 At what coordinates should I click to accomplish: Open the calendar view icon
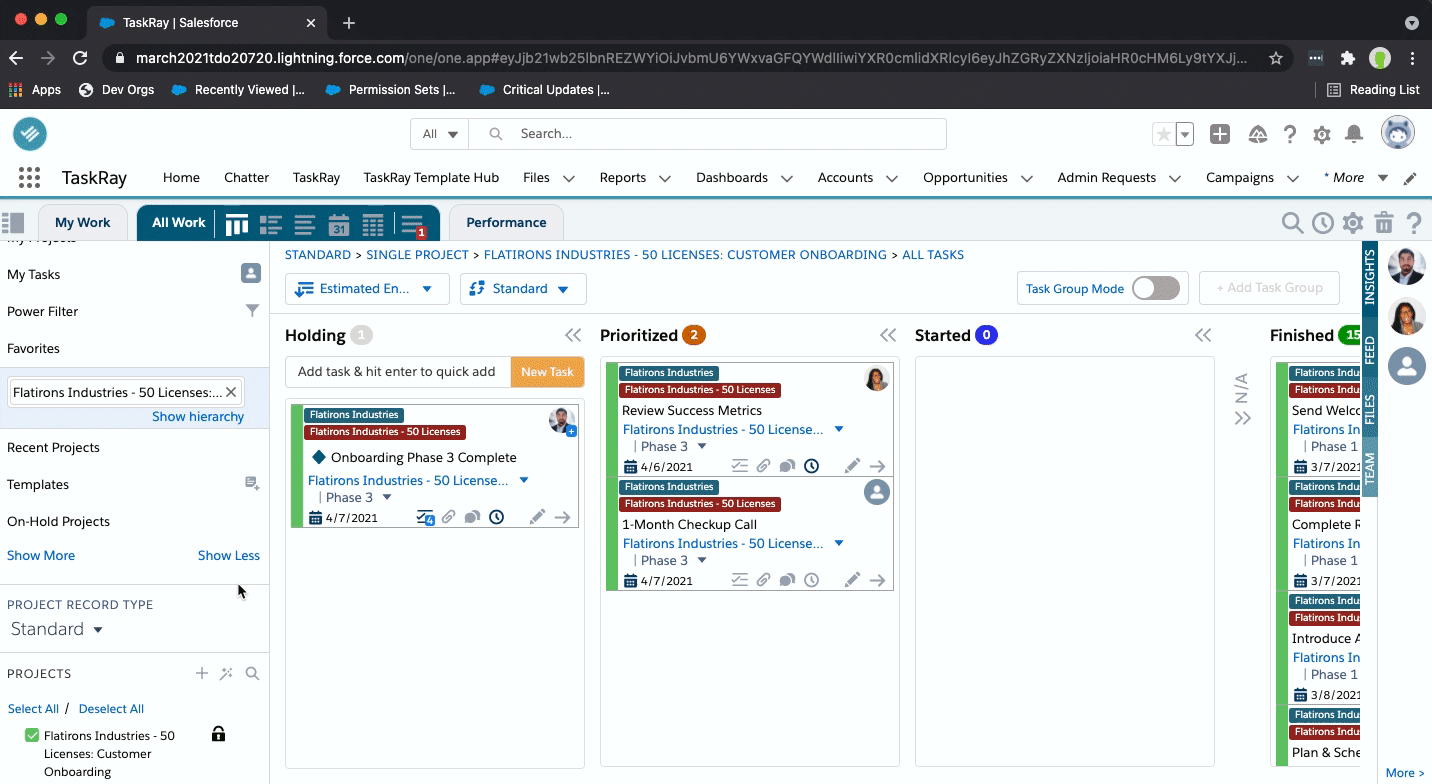[339, 223]
